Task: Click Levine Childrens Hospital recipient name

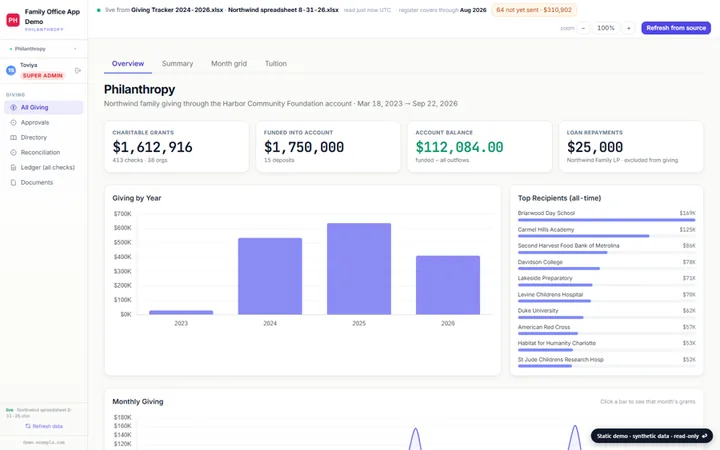Action: [x=550, y=294]
